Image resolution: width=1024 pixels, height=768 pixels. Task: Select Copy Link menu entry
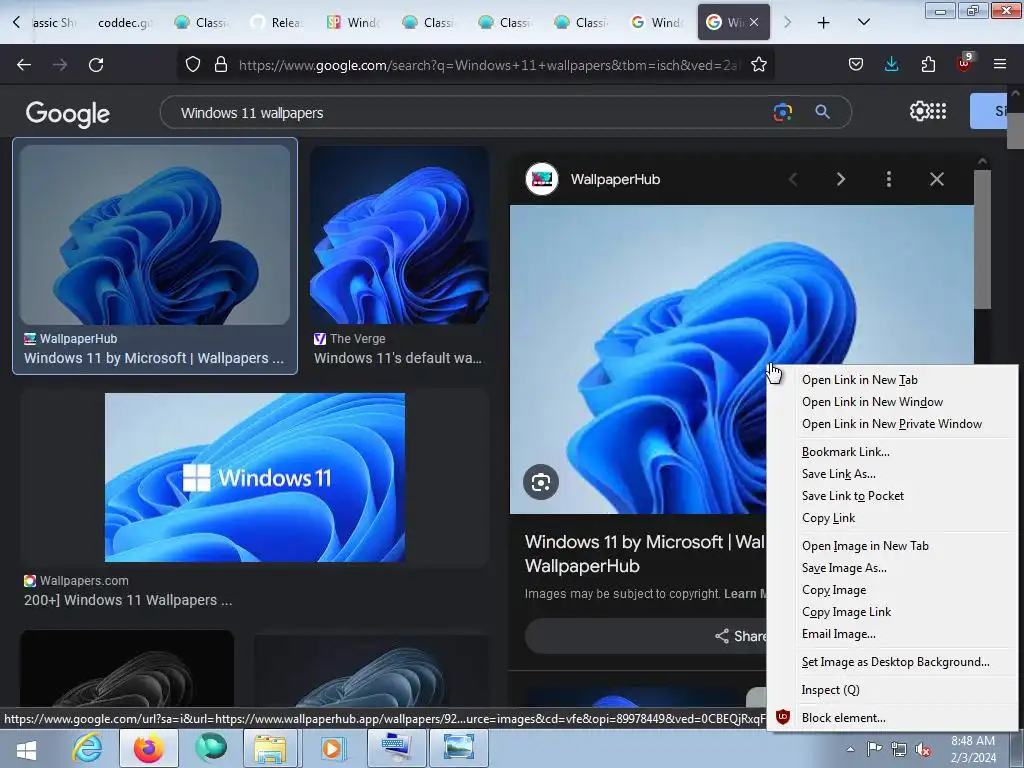click(828, 518)
